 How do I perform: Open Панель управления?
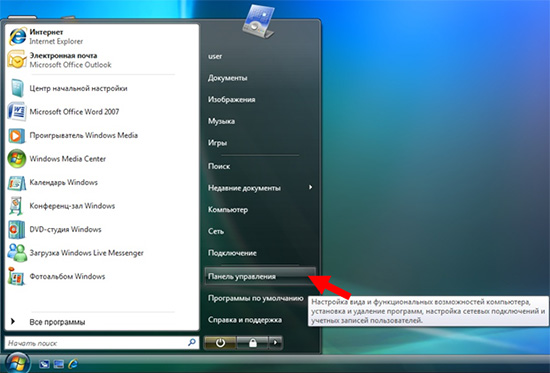(260, 277)
